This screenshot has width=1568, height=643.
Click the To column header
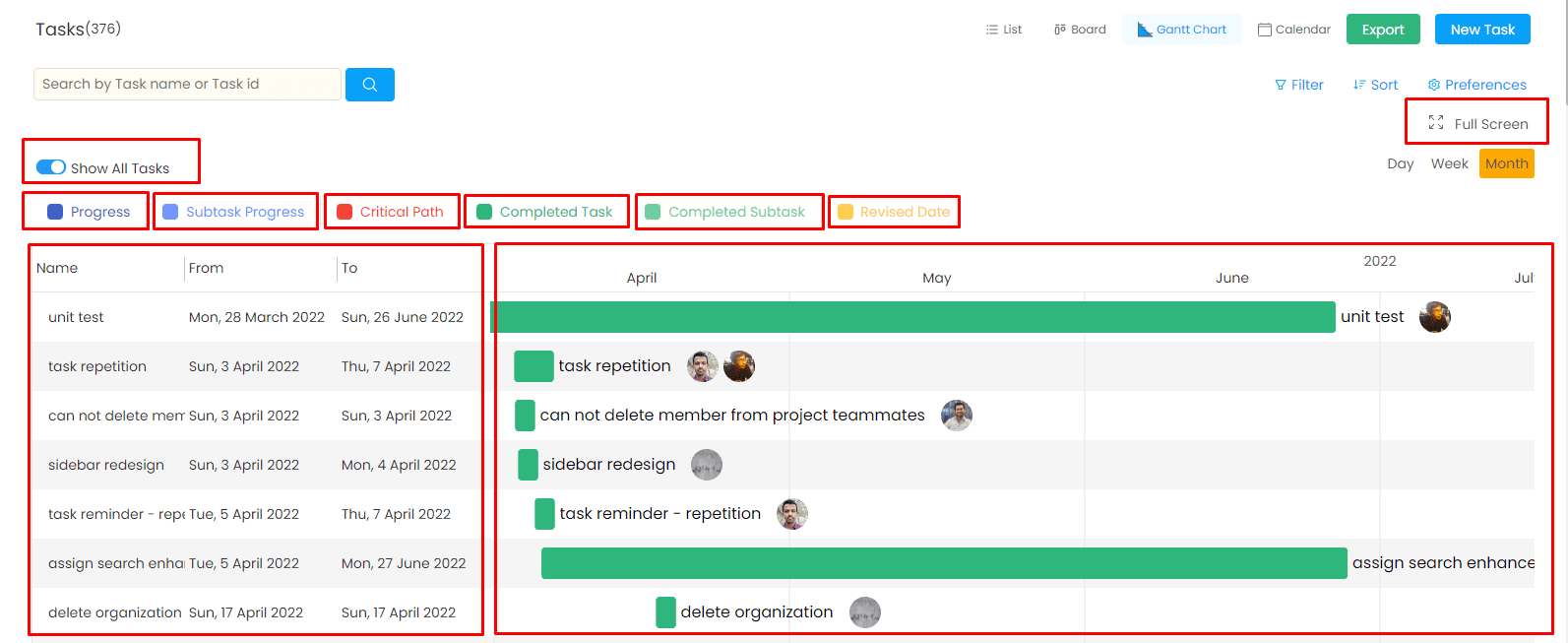coord(349,268)
